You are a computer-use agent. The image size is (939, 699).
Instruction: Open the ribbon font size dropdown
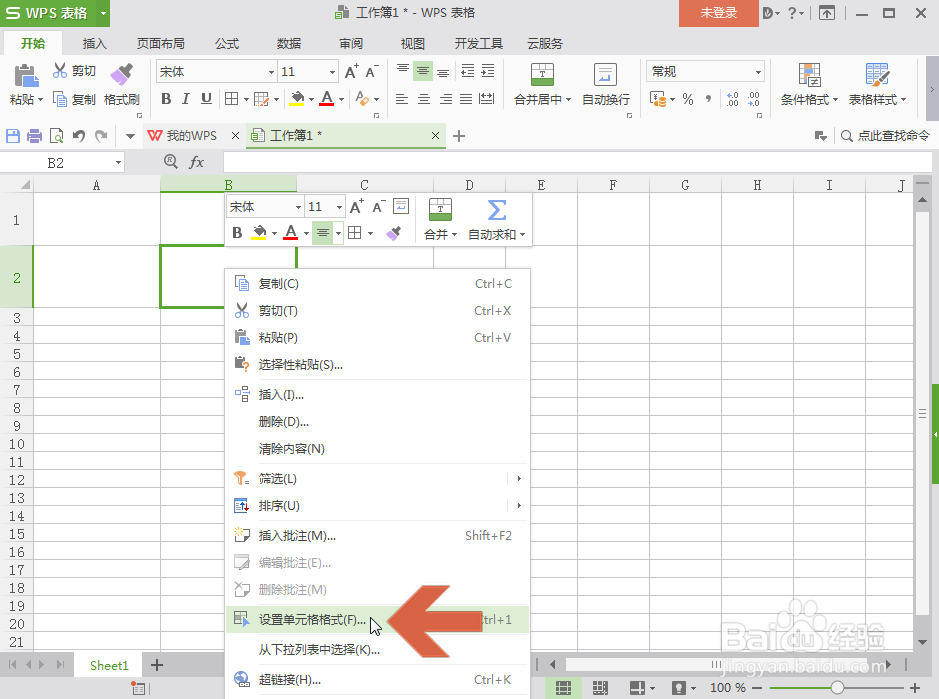coord(332,72)
